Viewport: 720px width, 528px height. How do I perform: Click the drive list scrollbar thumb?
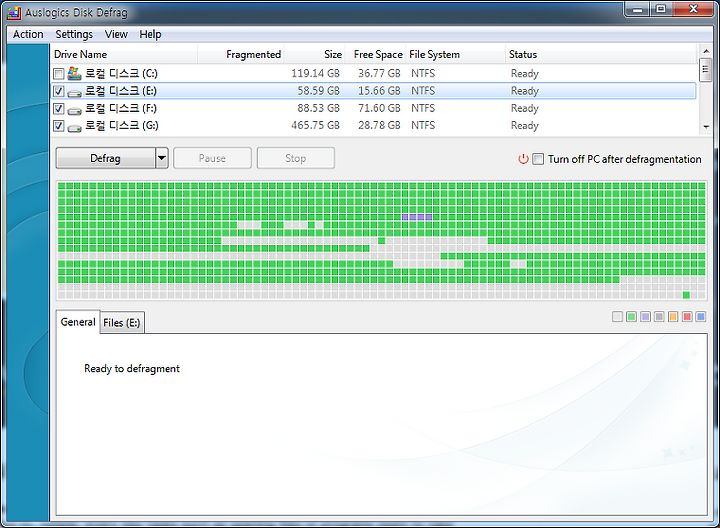coord(706,70)
